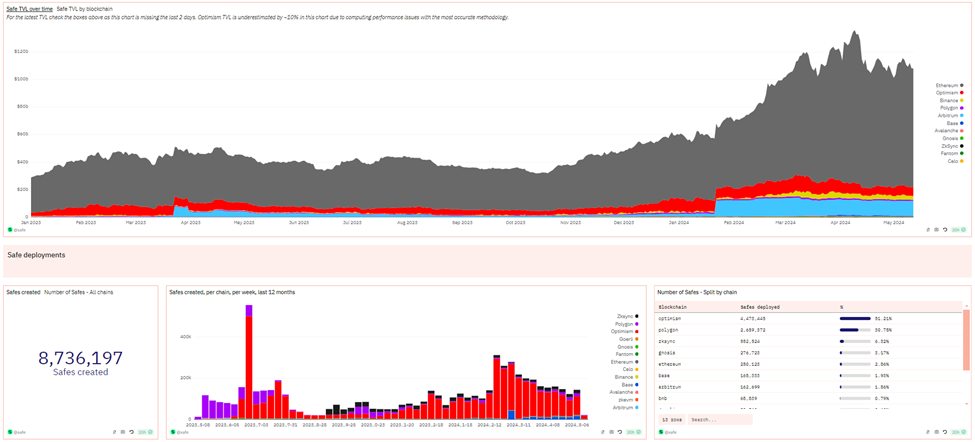
Task: Copy link icon on Safe TVL chart
Action: tap(928, 229)
